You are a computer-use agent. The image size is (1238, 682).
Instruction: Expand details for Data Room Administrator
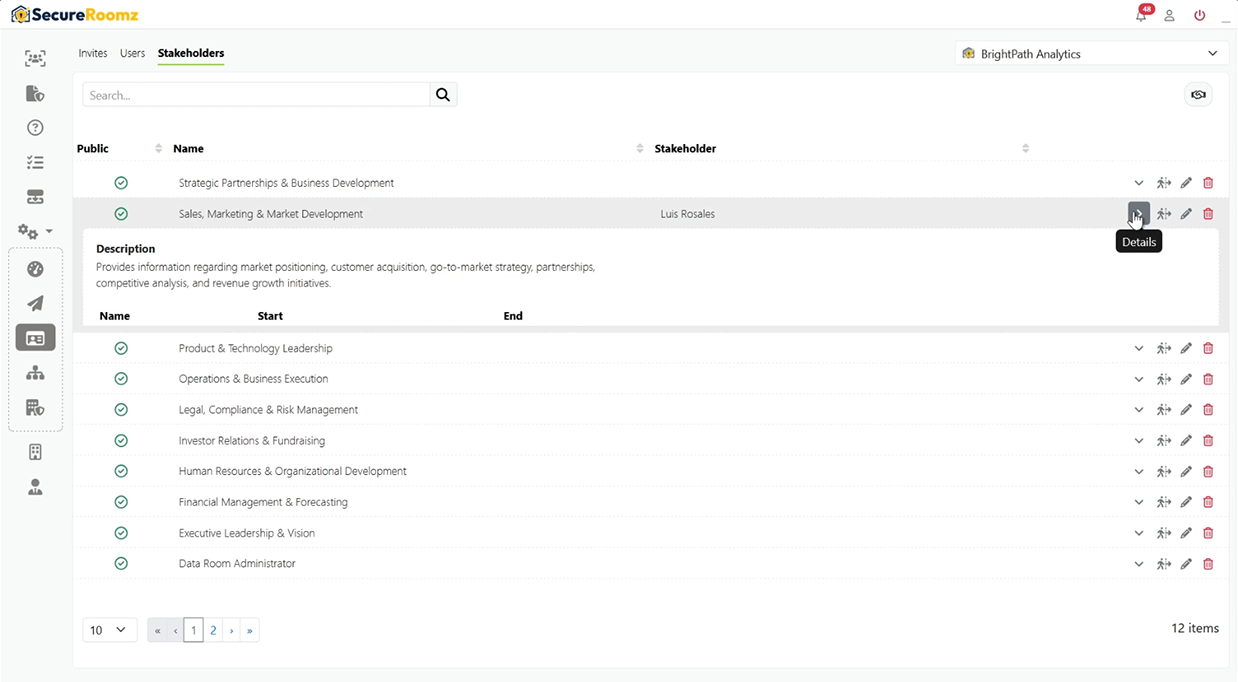[1139, 564]
